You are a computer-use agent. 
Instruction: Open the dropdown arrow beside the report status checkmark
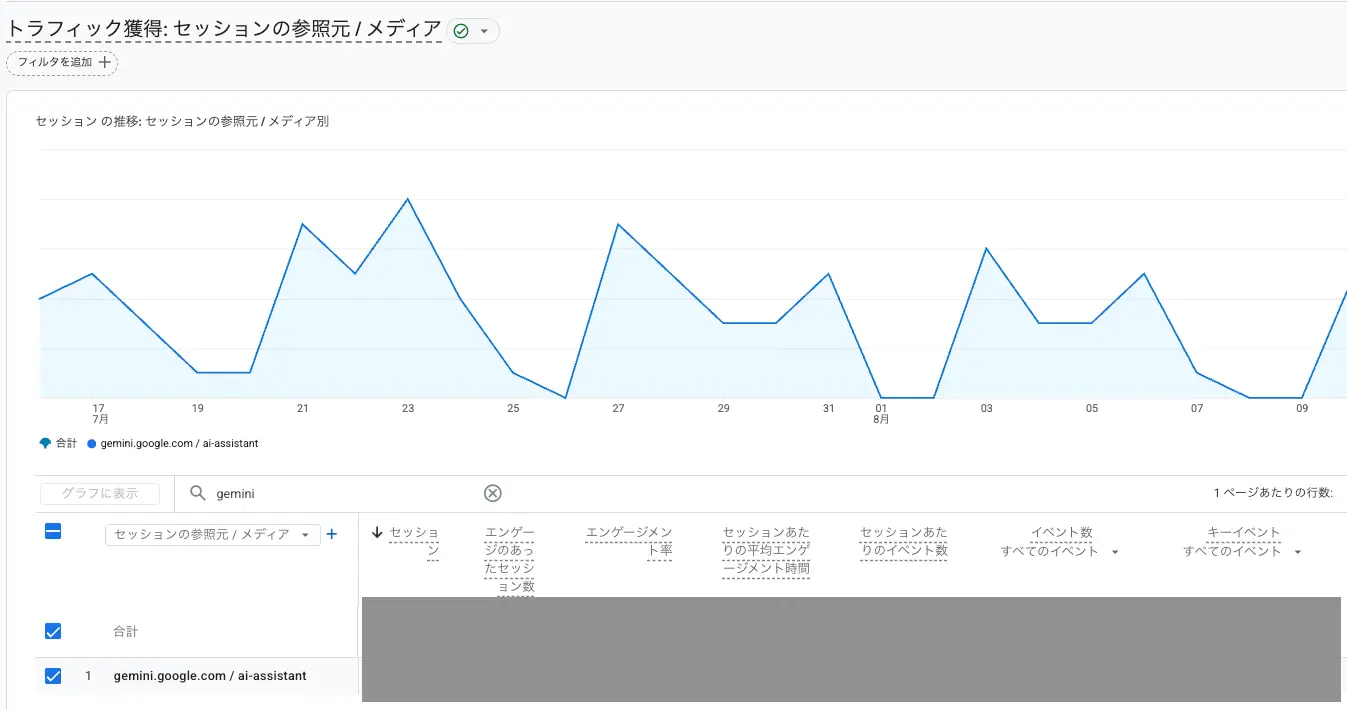(x=484, y=31)
